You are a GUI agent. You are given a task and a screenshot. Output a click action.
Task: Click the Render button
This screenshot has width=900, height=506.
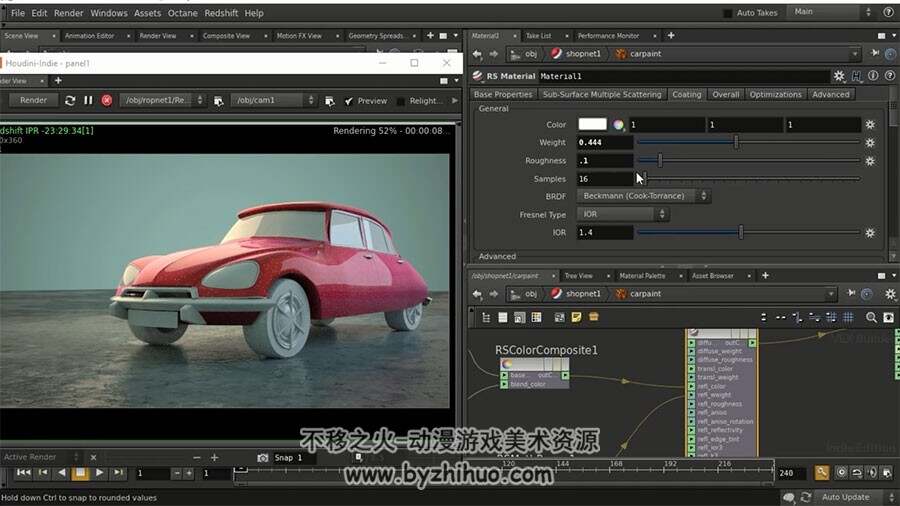pyautogui.click(x=33, y=100)
